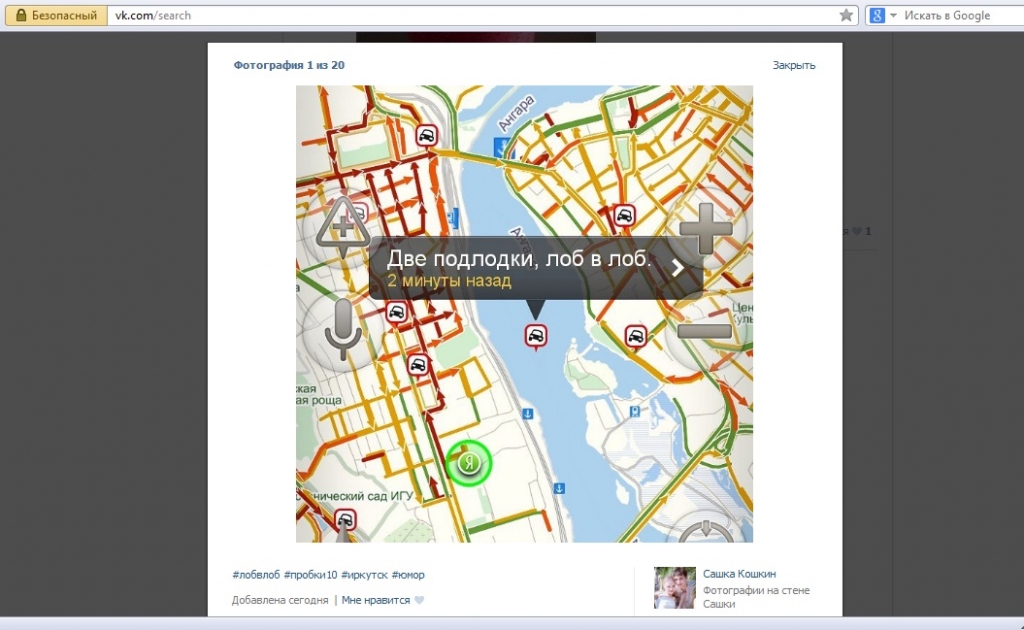Click the map zoom-in plus button
Image resolution: width=1024 pixels, height=630 pixels.
click(x=705, y=228)
